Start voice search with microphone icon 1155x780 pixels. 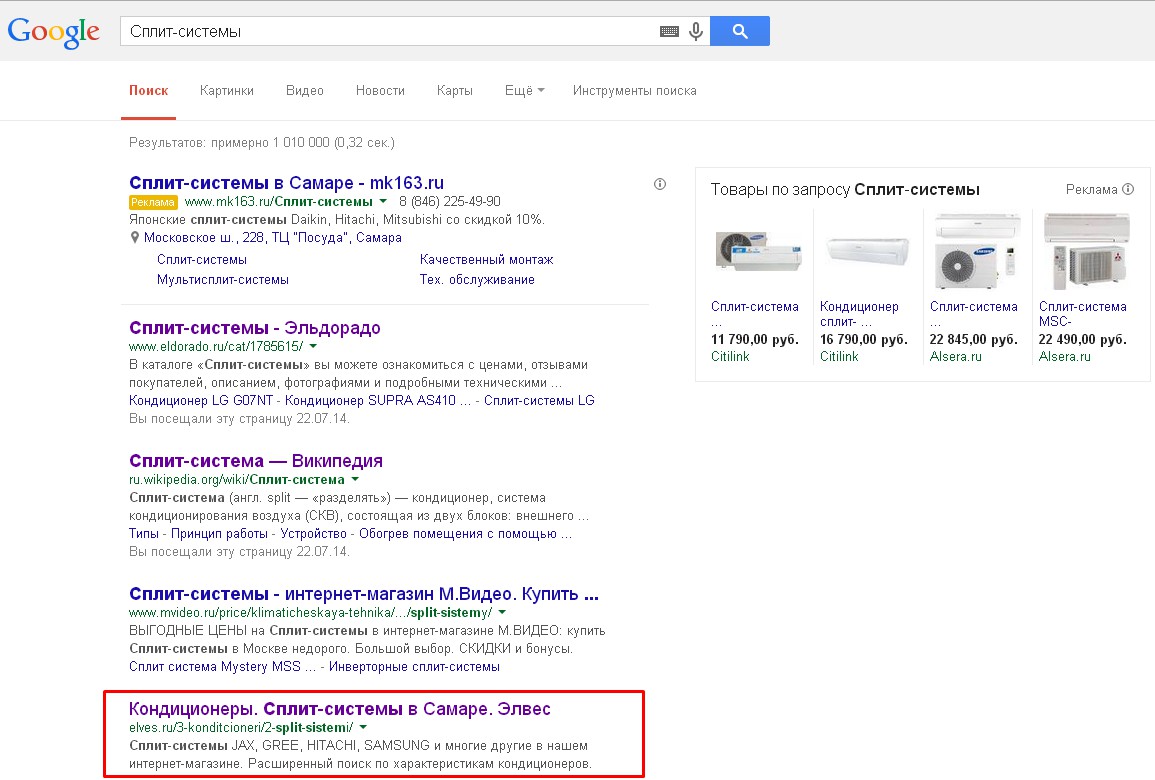click(696, 32)
